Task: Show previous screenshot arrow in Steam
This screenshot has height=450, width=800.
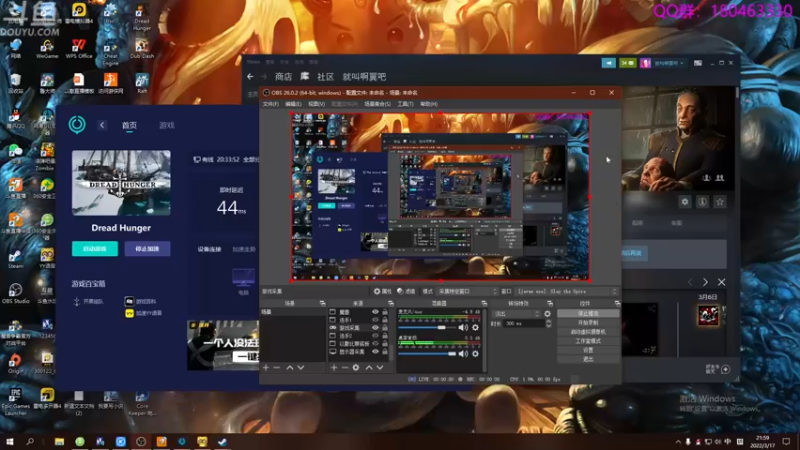Action: click(x=690, y=282)
